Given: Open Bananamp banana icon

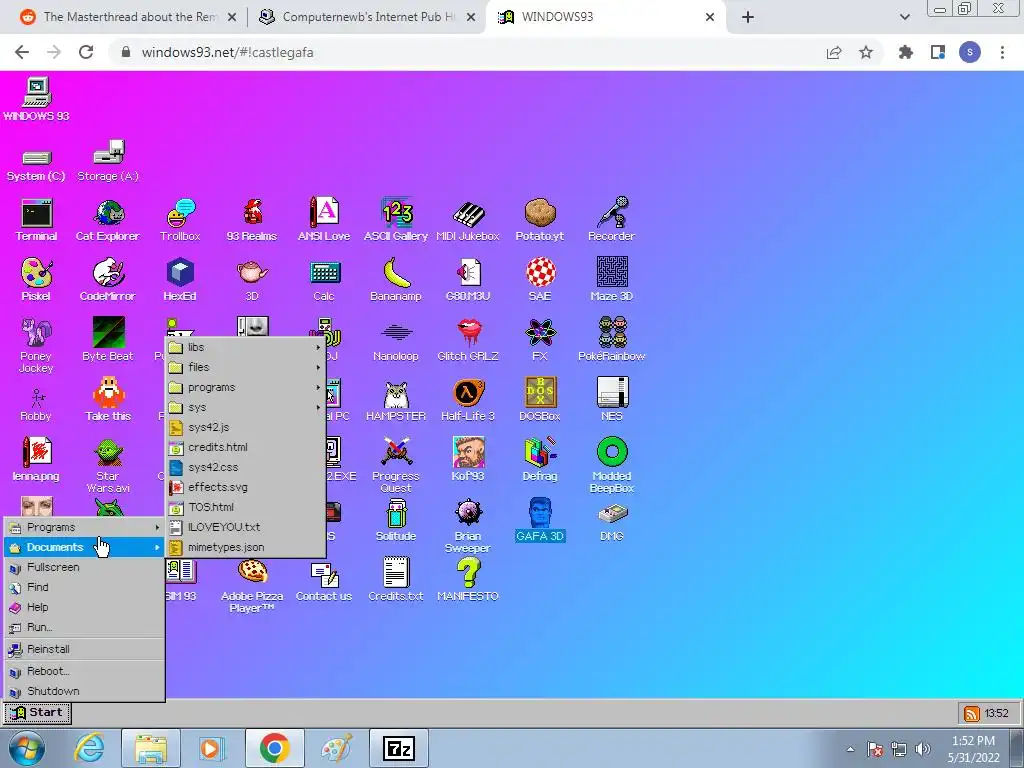Looking at the screenshot, I should 396,280.
